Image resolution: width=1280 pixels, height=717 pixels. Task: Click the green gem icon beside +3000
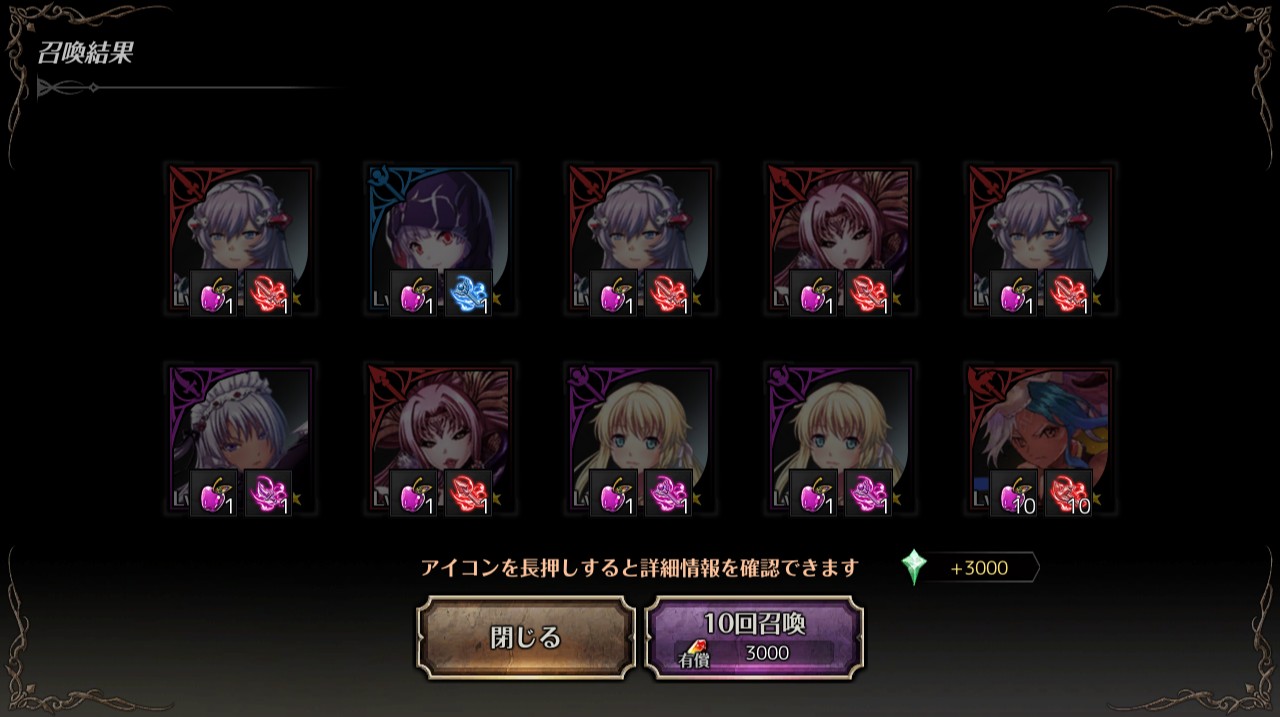tap(914, 568)
